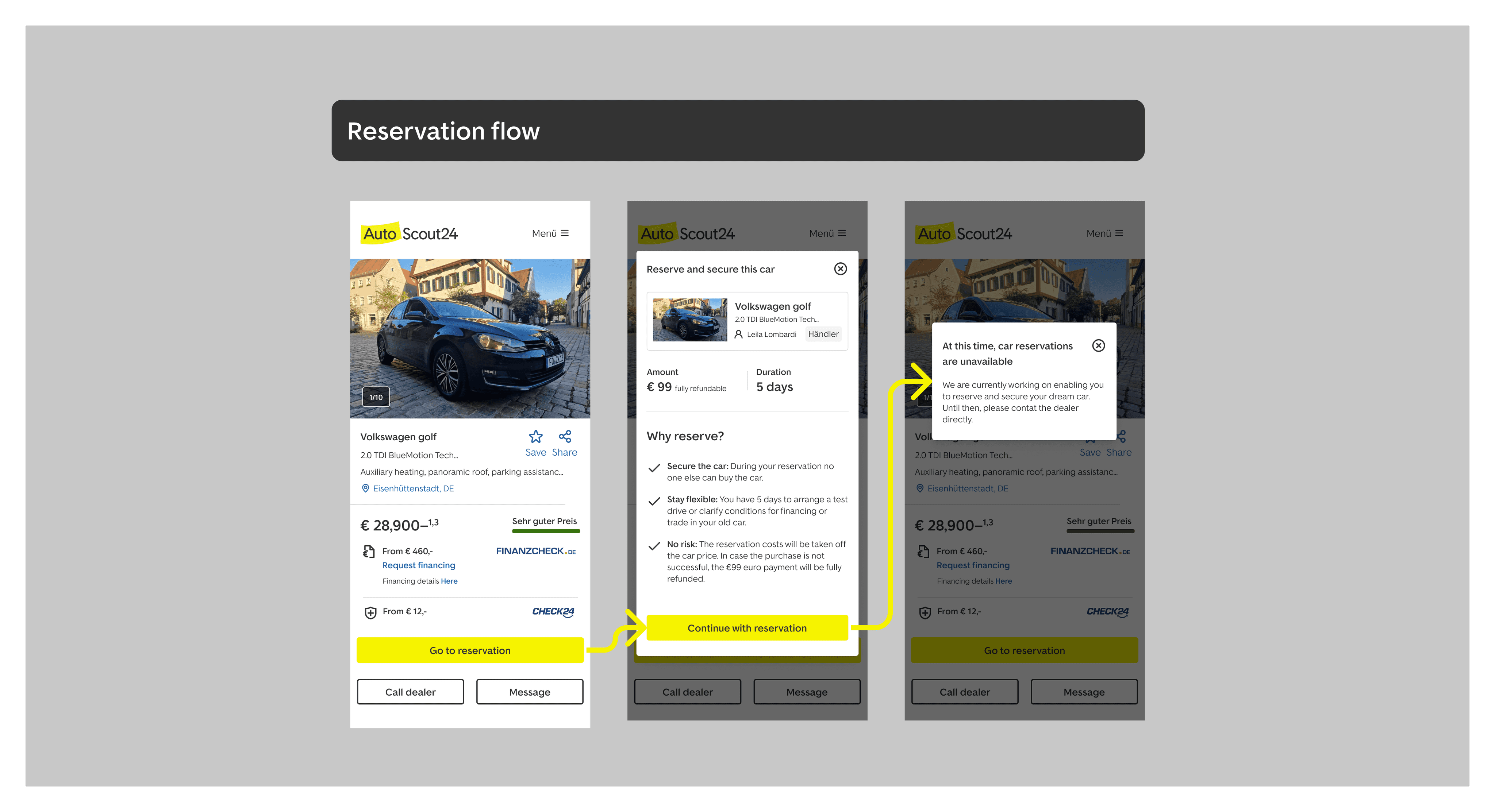Close the reservations unavailable popup
The height and width of the screenshot is (812, 1495).
point(1098,346)
